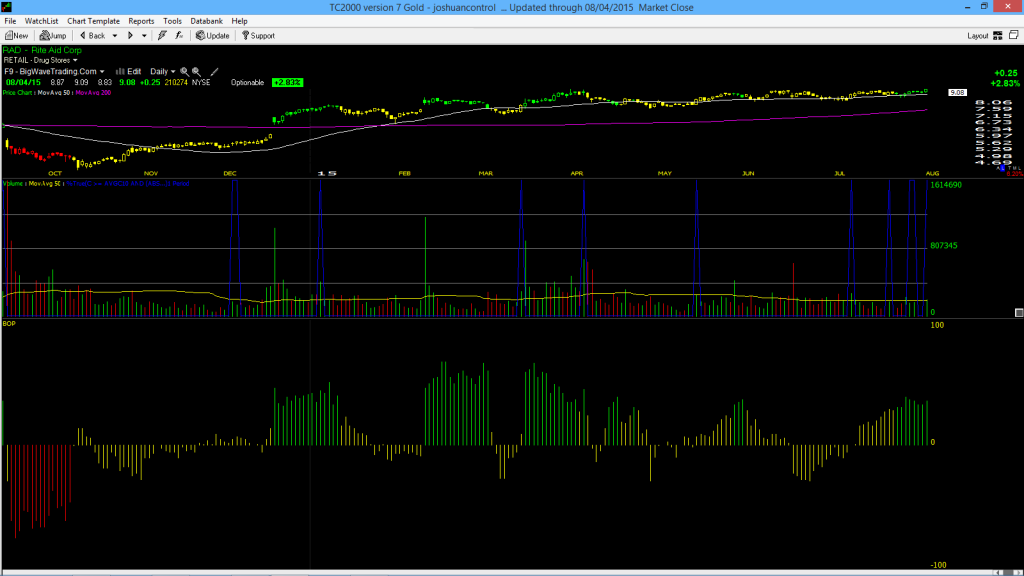Image resolution: width=1024 pixels, height=576 pixels.
Task: Click the 210274 volume value
Action: (176, 83)
